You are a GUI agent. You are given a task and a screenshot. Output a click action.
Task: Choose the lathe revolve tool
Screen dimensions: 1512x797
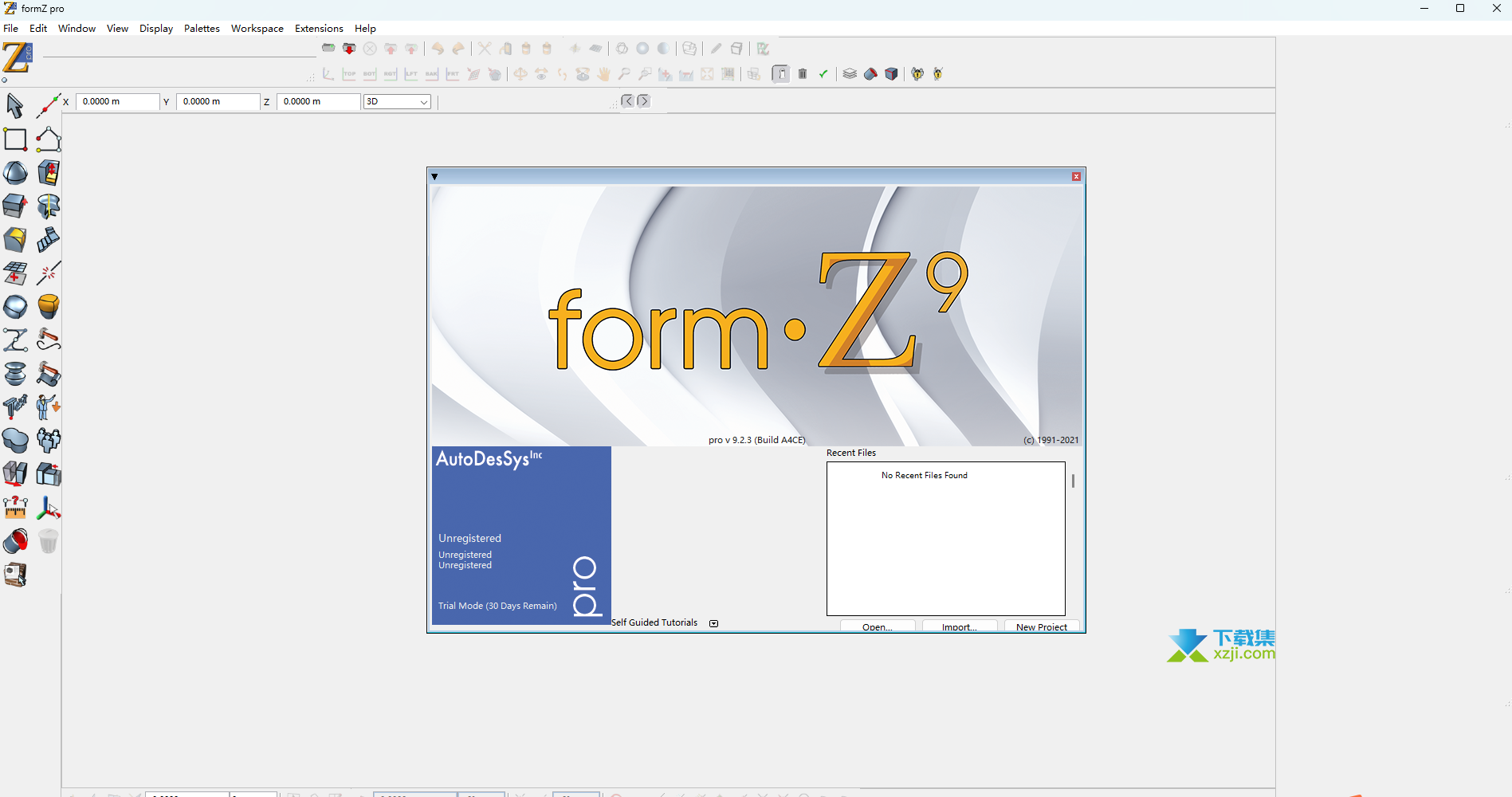(15, 373)
